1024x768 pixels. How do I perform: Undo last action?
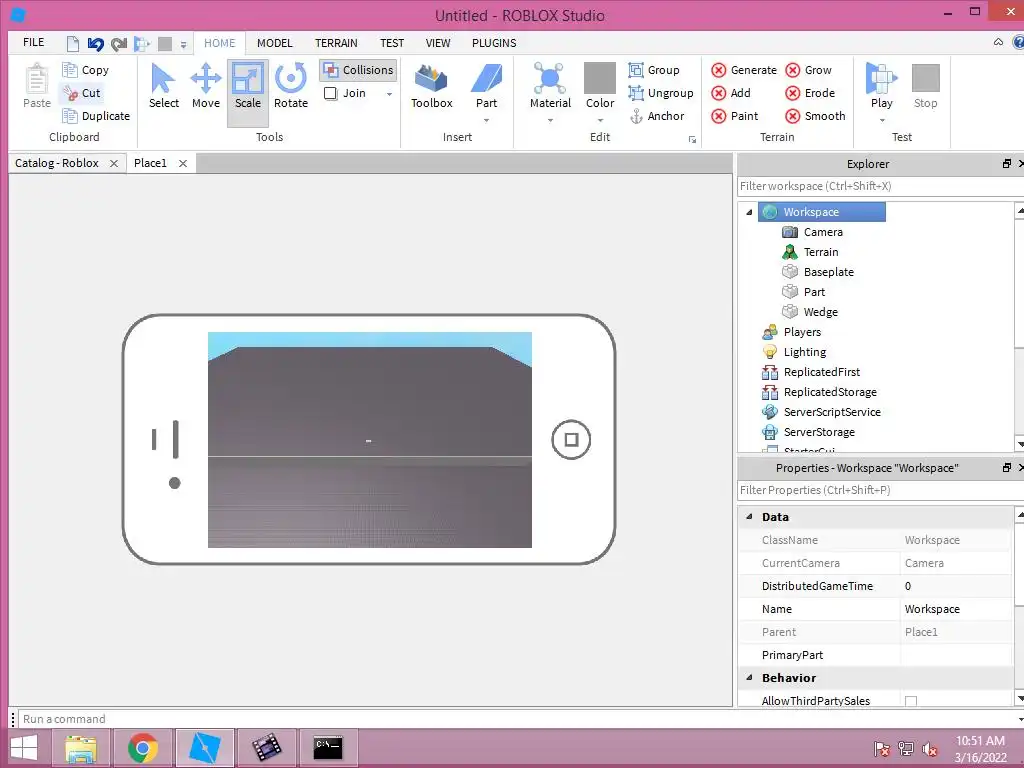(x=95, y=44)
